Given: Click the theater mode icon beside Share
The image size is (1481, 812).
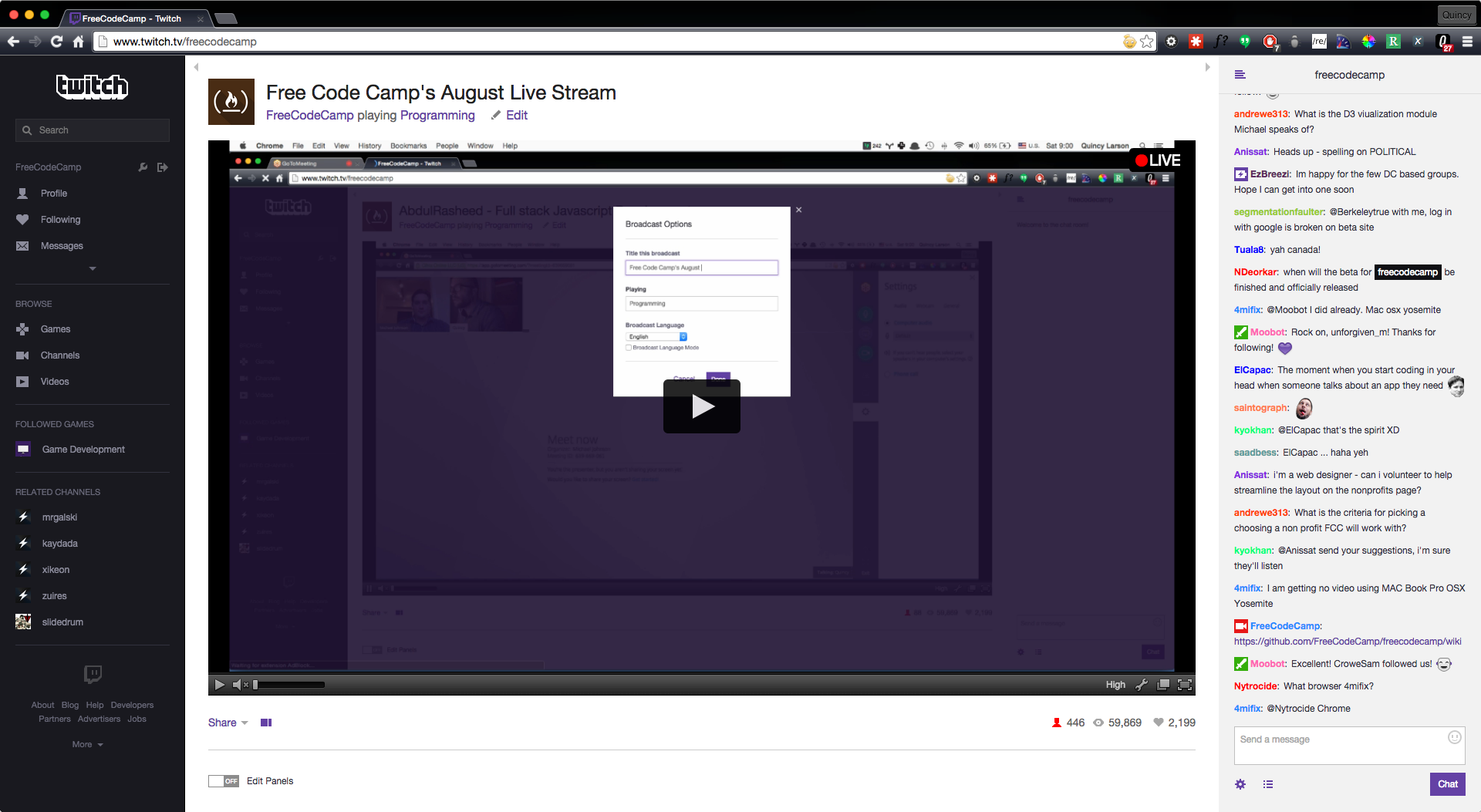Looking at the screenshot, I should tap(266, 723).
